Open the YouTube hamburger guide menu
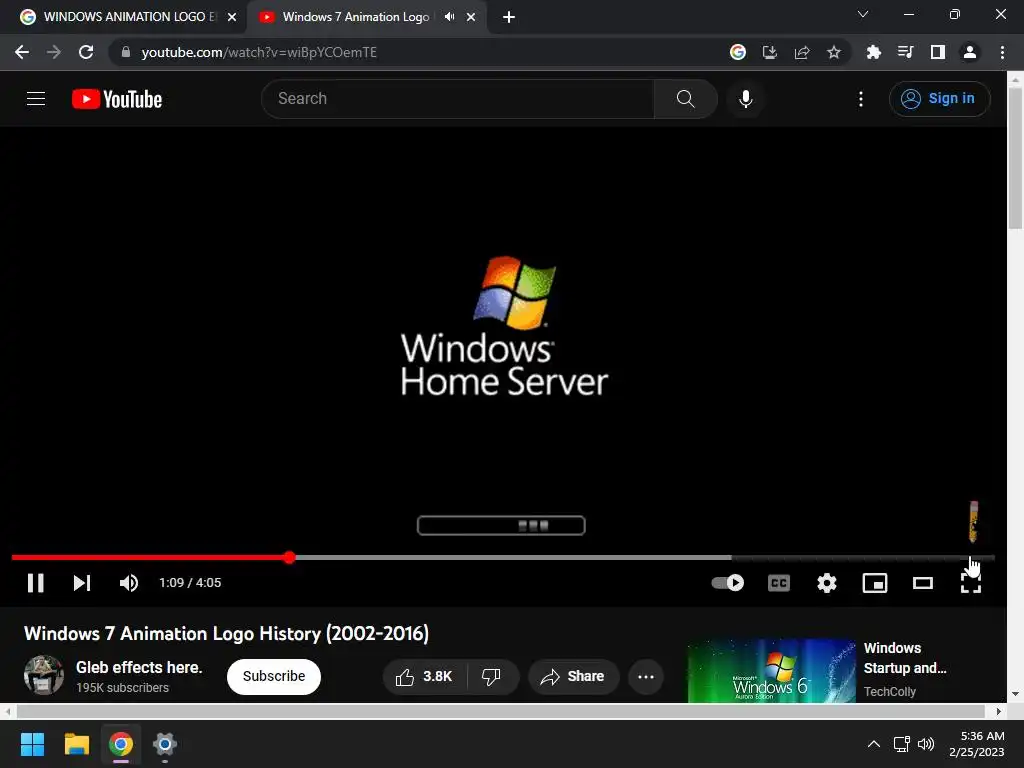The height and width of the screenshot is (768, 1024). [x=36, y=99]
